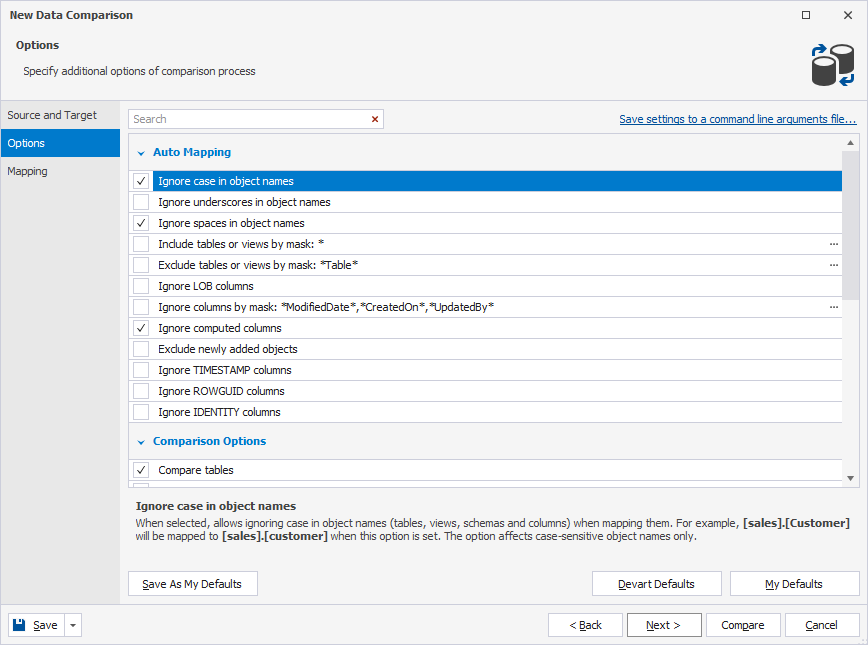868x645 pixels.
Task: Click the Devart Defaults button
Action: tap(656, 583)
